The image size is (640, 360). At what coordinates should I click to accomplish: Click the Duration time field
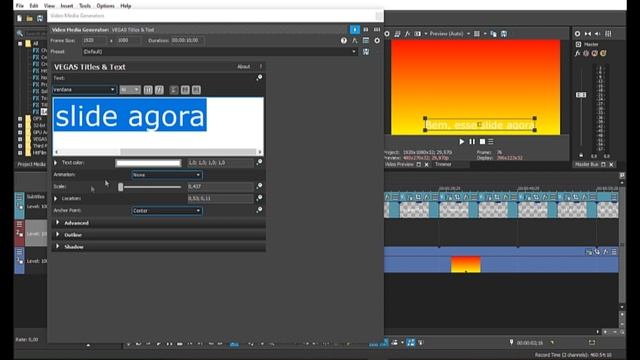coord(187,40)
